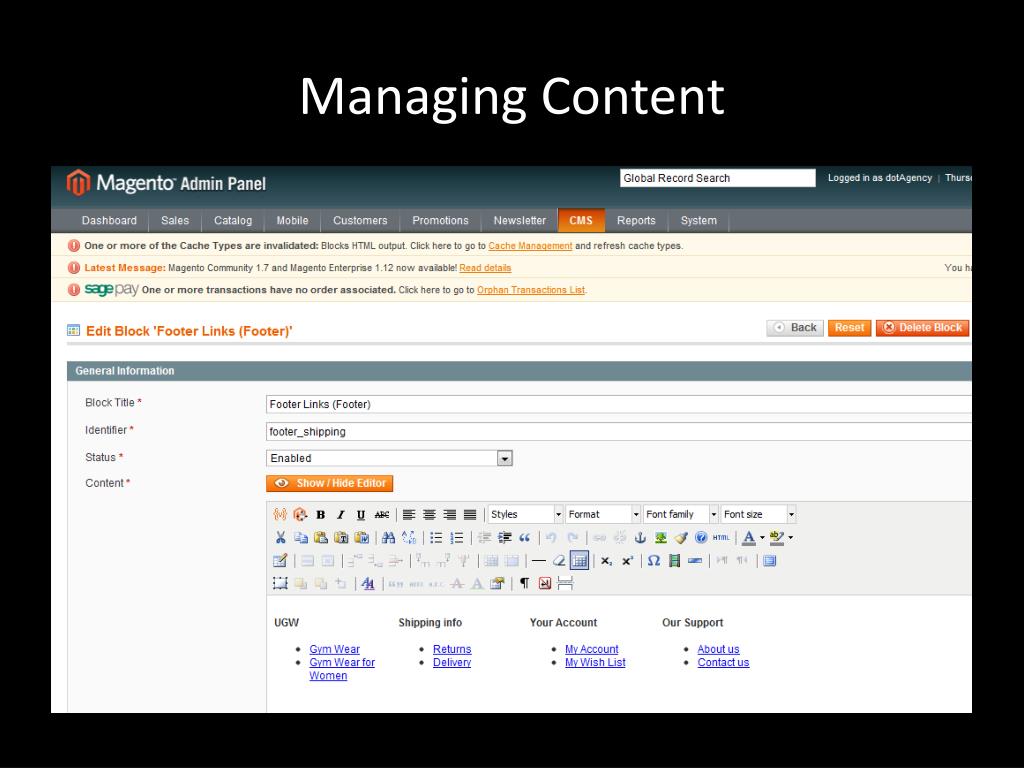This screenshot has width=1024, height=768.
Task: Click the Block Title input field
Action: [618, 404]
